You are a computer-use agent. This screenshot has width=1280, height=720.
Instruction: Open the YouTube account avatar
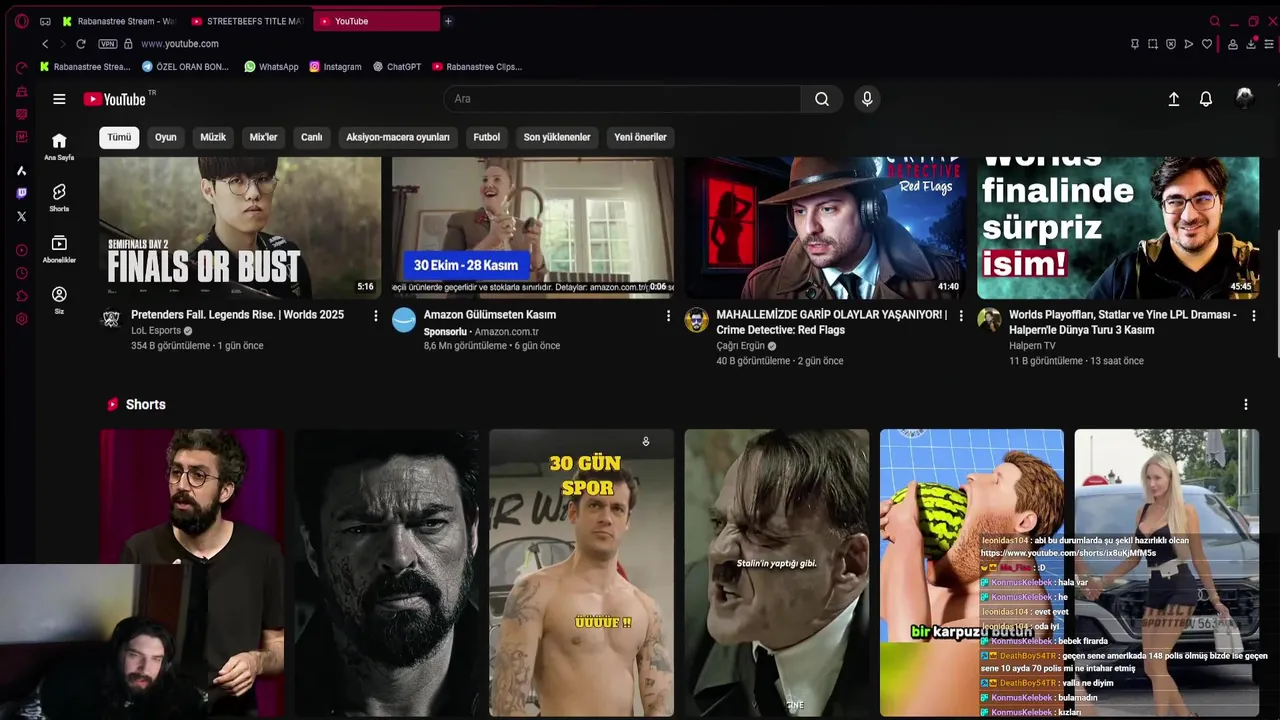pos(1245,98)
